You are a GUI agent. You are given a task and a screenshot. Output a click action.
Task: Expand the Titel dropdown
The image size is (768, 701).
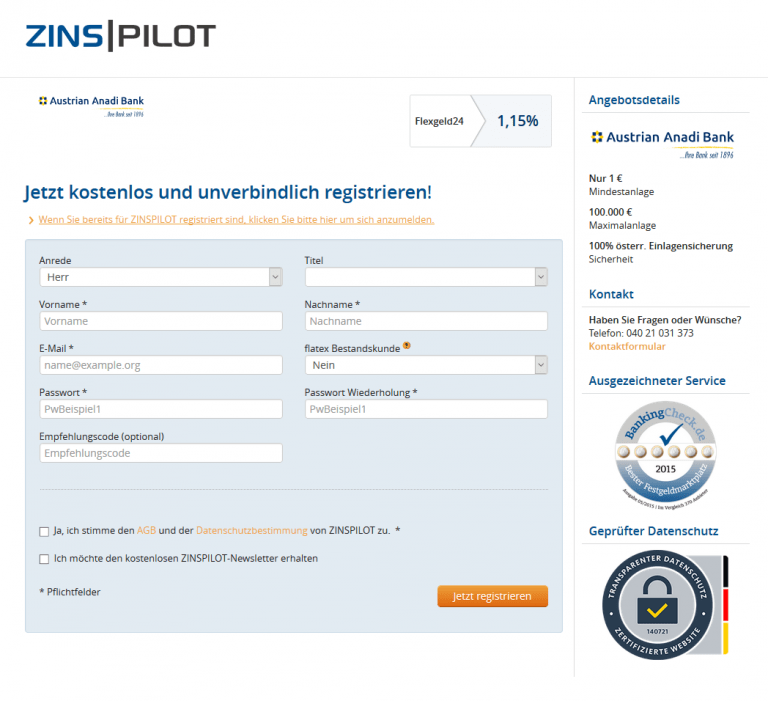426,277
